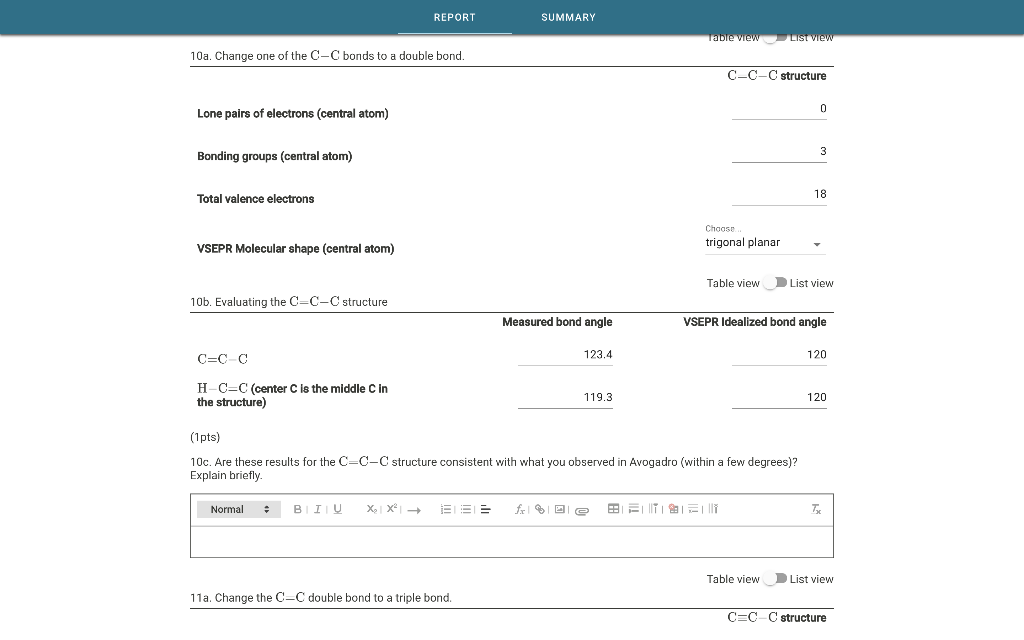This screenshot has width=1024, height=640.
Task: Clear formatting with the Tx icon
Action: 815,509
